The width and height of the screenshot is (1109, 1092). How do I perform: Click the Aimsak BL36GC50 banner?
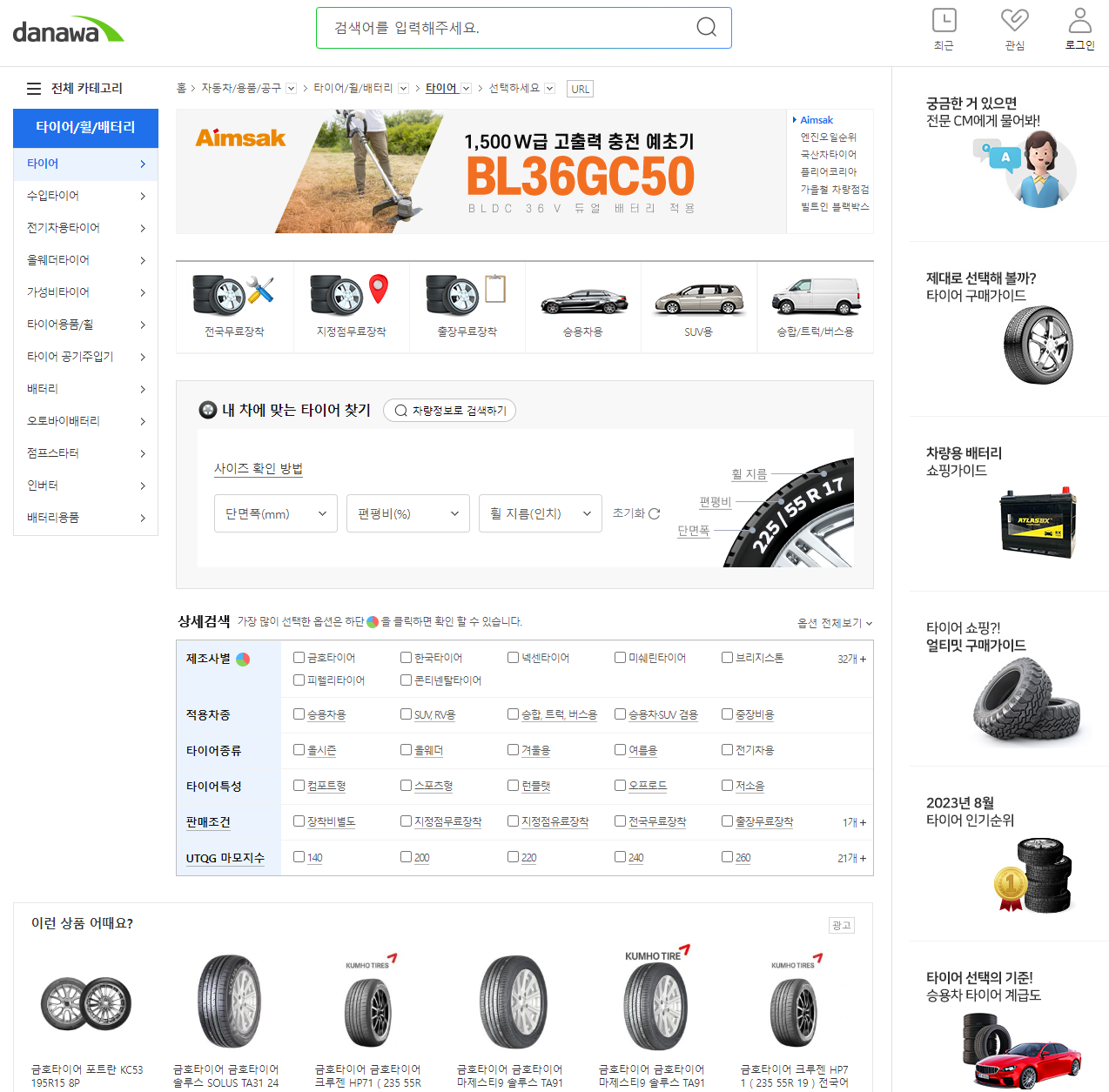(x=481, y=171)
